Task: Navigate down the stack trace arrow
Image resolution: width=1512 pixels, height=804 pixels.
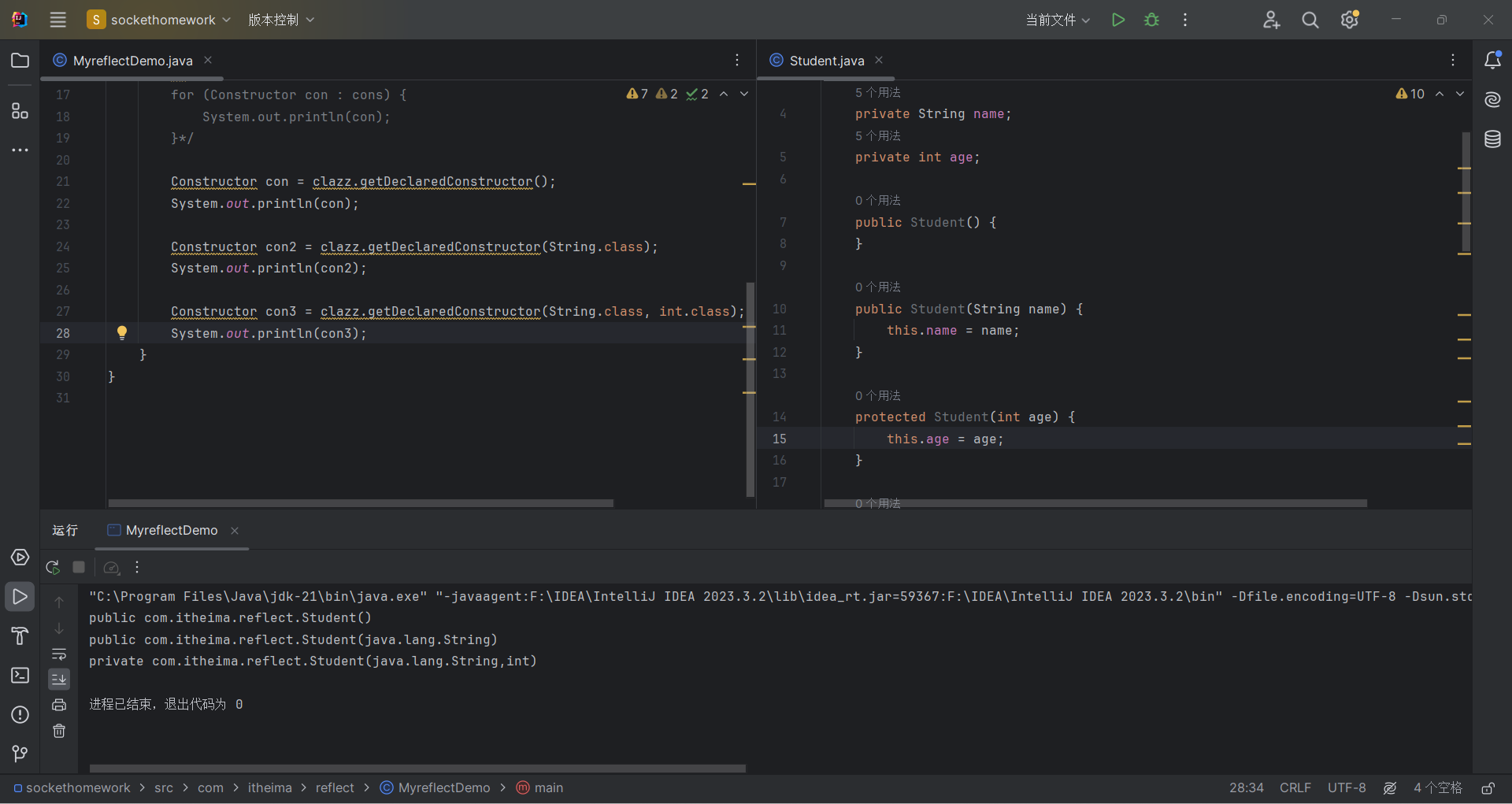Action: (x=59, y=628)
